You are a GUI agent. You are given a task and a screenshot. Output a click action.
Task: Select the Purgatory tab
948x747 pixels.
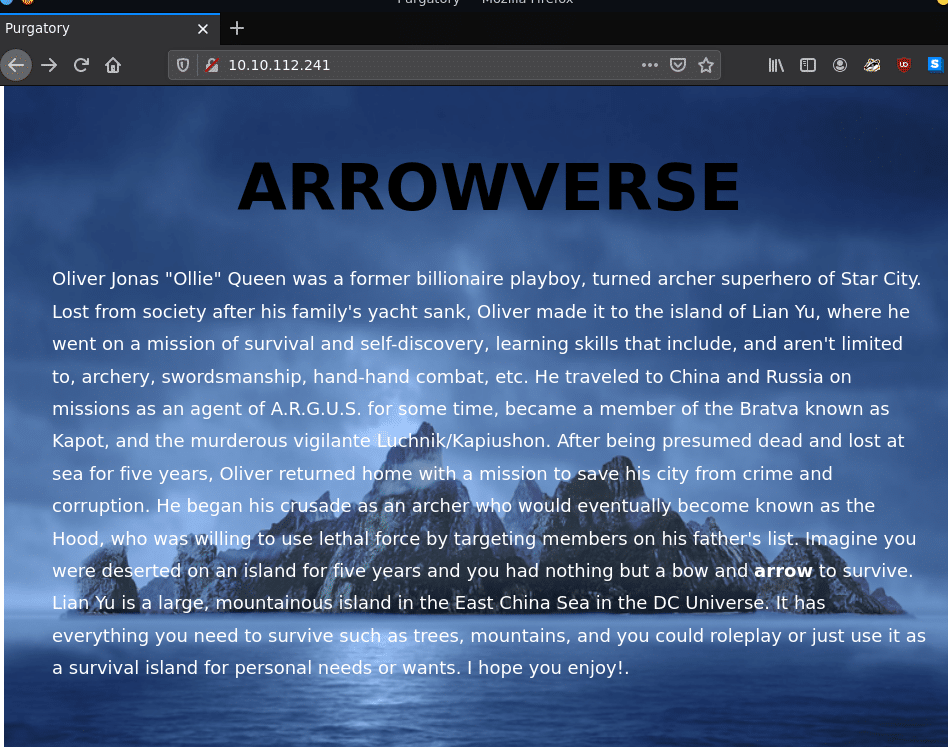pos(109,28)
